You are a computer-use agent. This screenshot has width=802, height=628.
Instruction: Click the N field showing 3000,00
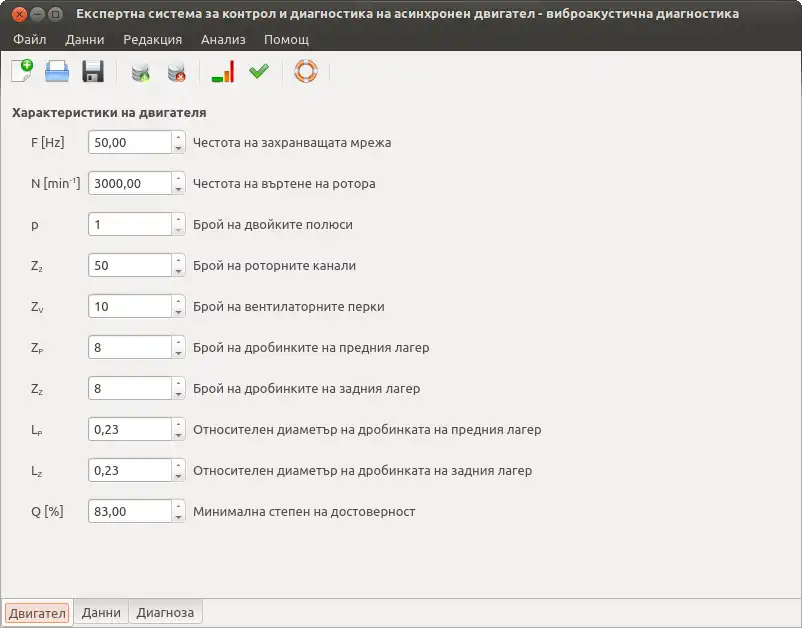(x=130, y=183)
